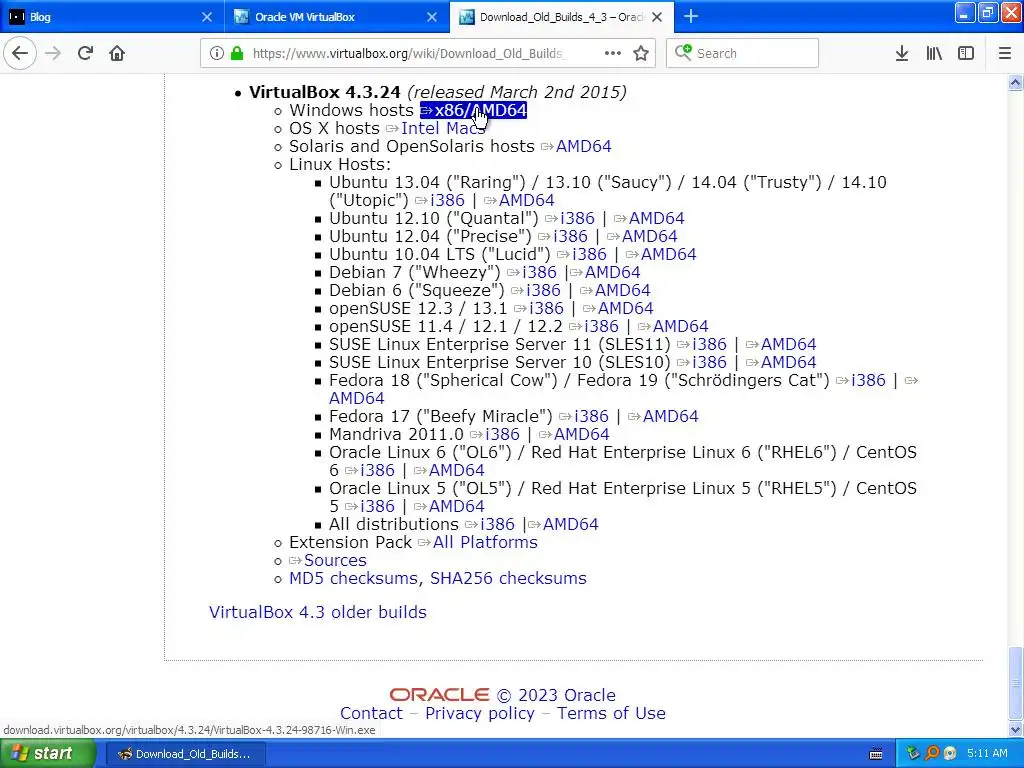Image resolution: width=1024 pixels, height=768 pixels.
Task: Click the green secure padlock icon
Action: tap(236, 53)
